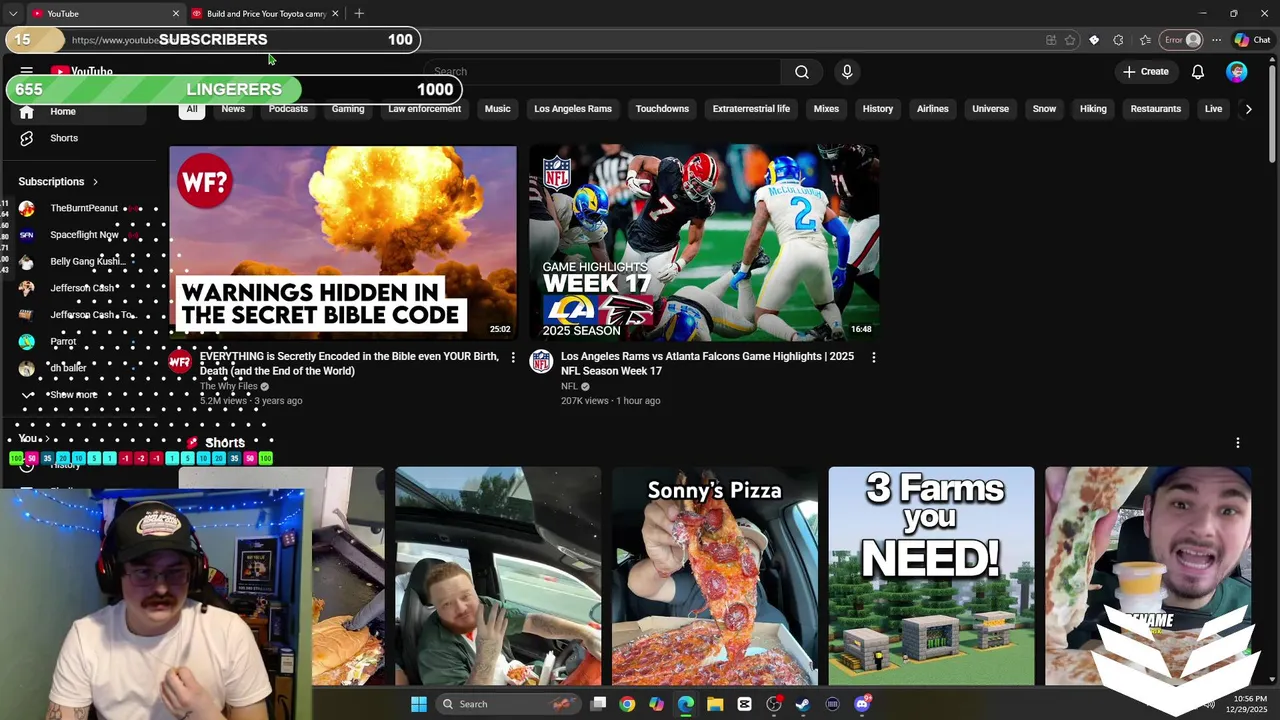This screenshot has height=720, width=1280.
Task: Open Steam from taskbar
Action: click(x=803, y=704)
